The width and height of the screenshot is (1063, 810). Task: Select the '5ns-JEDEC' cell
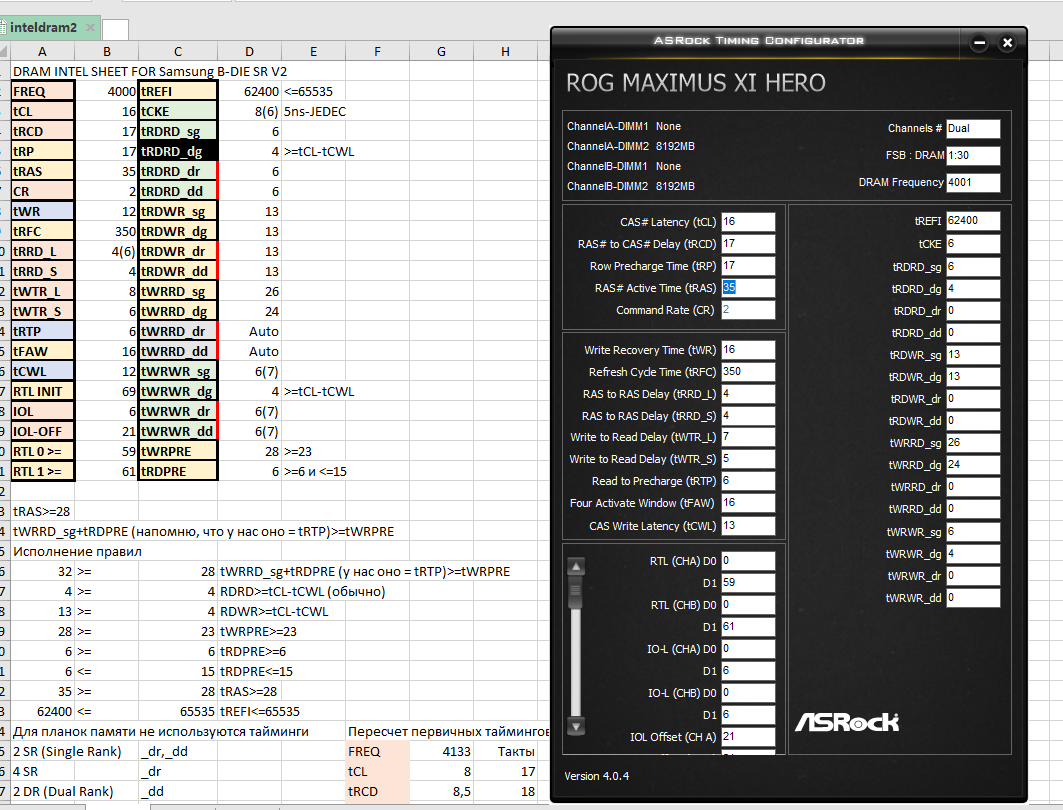click(315, 111)
